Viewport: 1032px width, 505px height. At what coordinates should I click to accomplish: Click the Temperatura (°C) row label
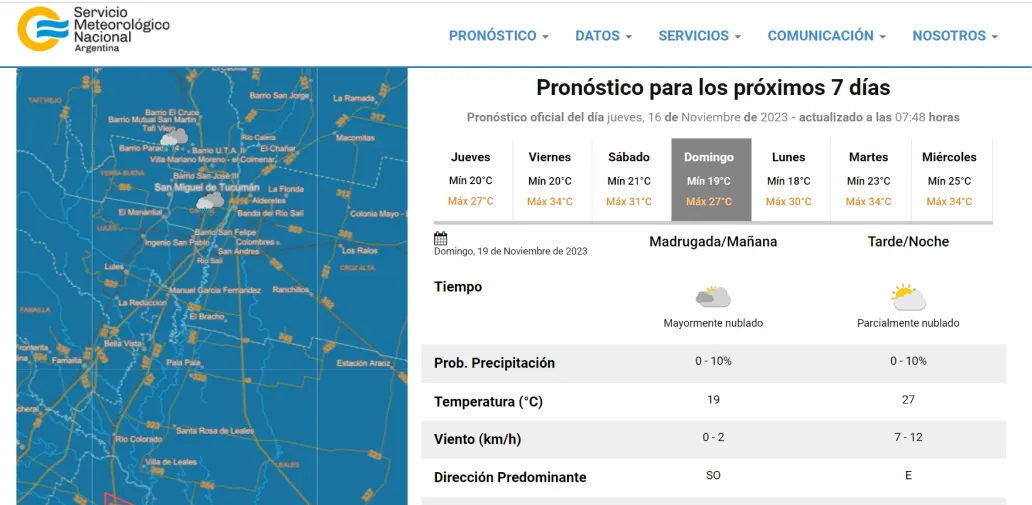pos(488,402)
